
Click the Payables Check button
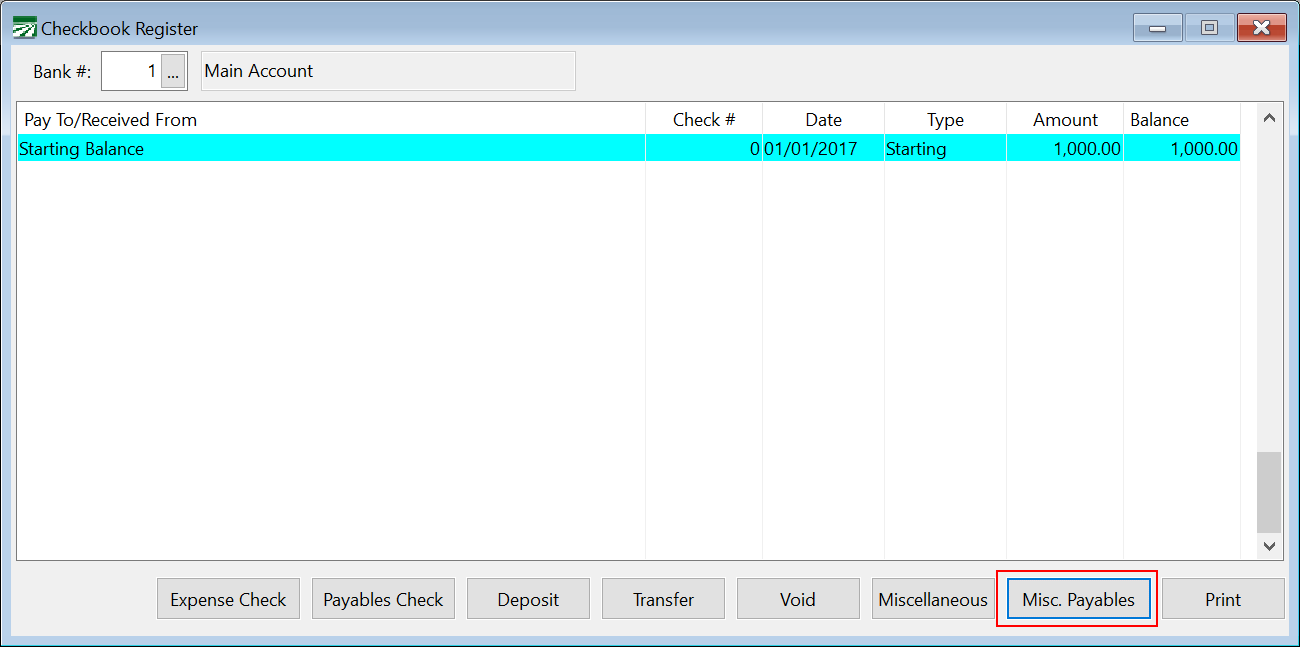click(x=383, y=599)
